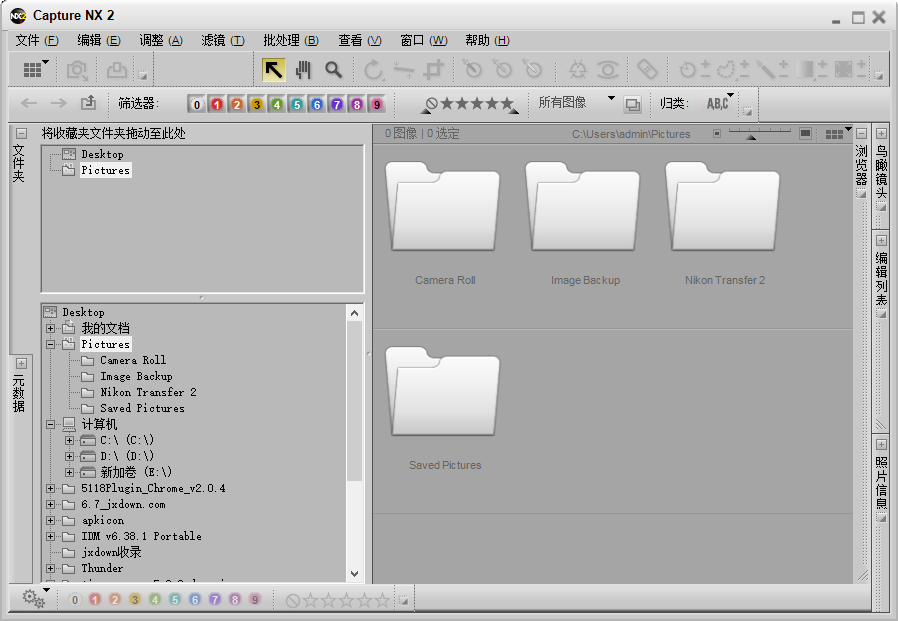Expand the 照片信息 panel on the right
Image resolution: width=898 pixels, height=621 pixels.
(880, 444)
